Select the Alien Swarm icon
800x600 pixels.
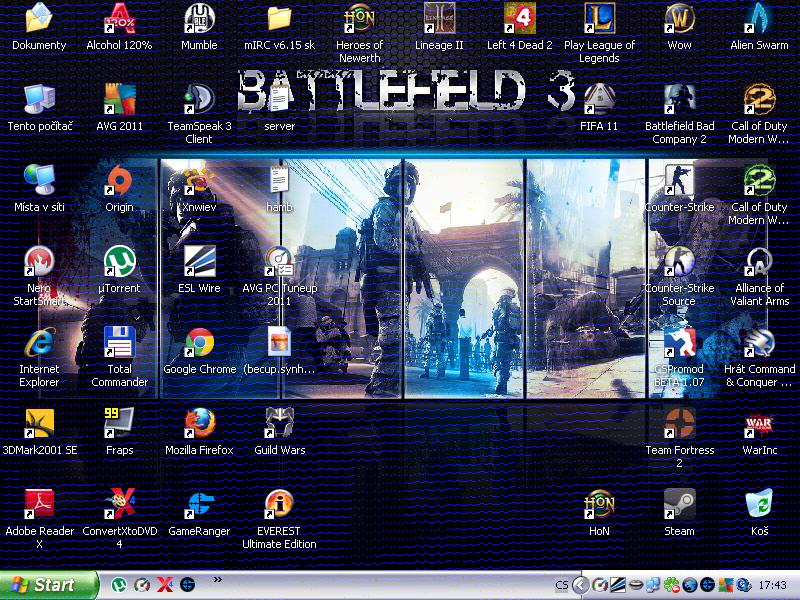click(x=759, y=19)
